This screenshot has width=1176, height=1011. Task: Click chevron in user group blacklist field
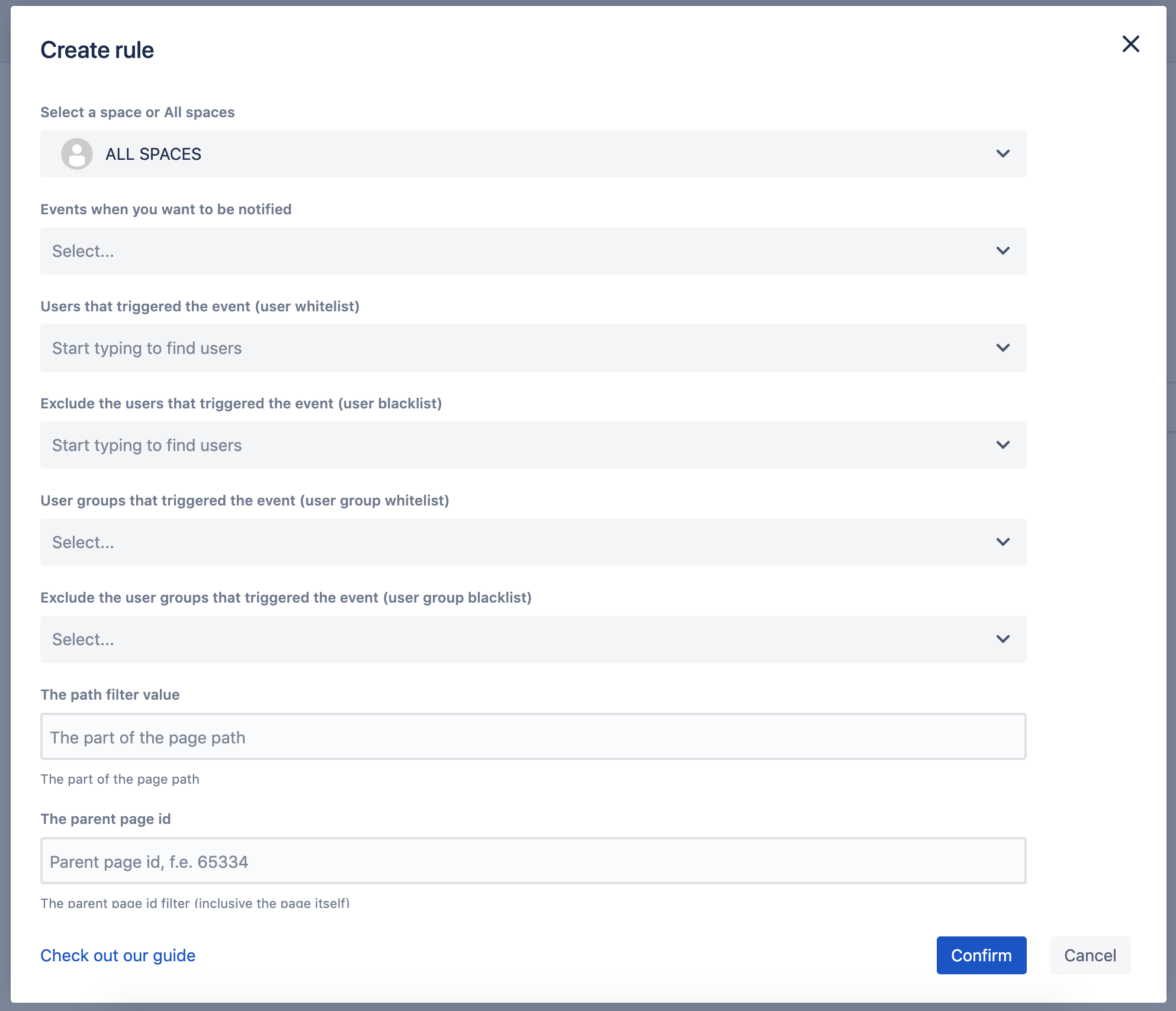point(1003,639)
